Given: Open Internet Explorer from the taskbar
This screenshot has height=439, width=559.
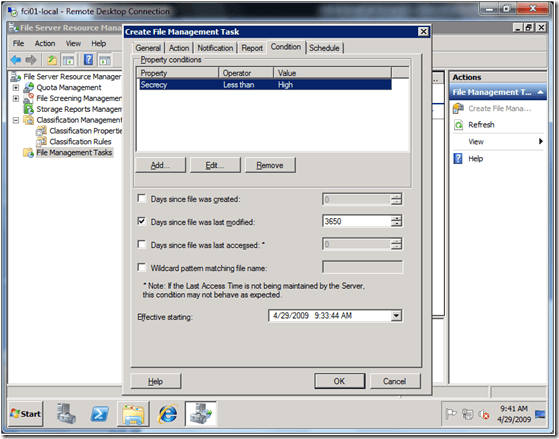Looking at the screenshot, I should point(168,414).
